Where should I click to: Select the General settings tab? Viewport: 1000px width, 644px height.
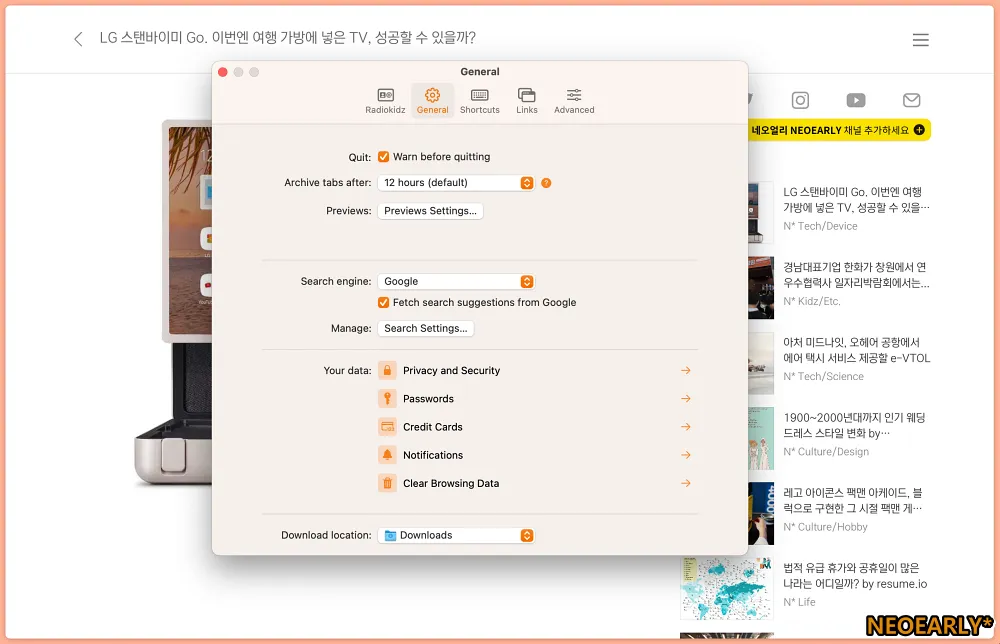click(x=432, y=101)
